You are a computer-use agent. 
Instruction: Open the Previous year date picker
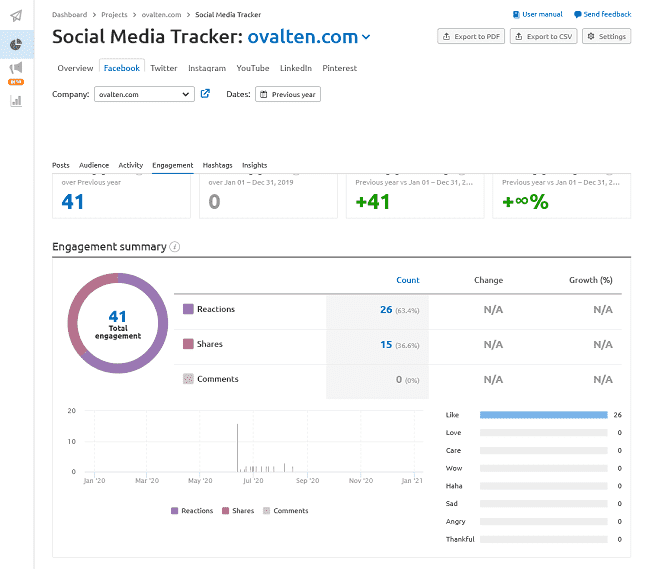pos(288,94)
